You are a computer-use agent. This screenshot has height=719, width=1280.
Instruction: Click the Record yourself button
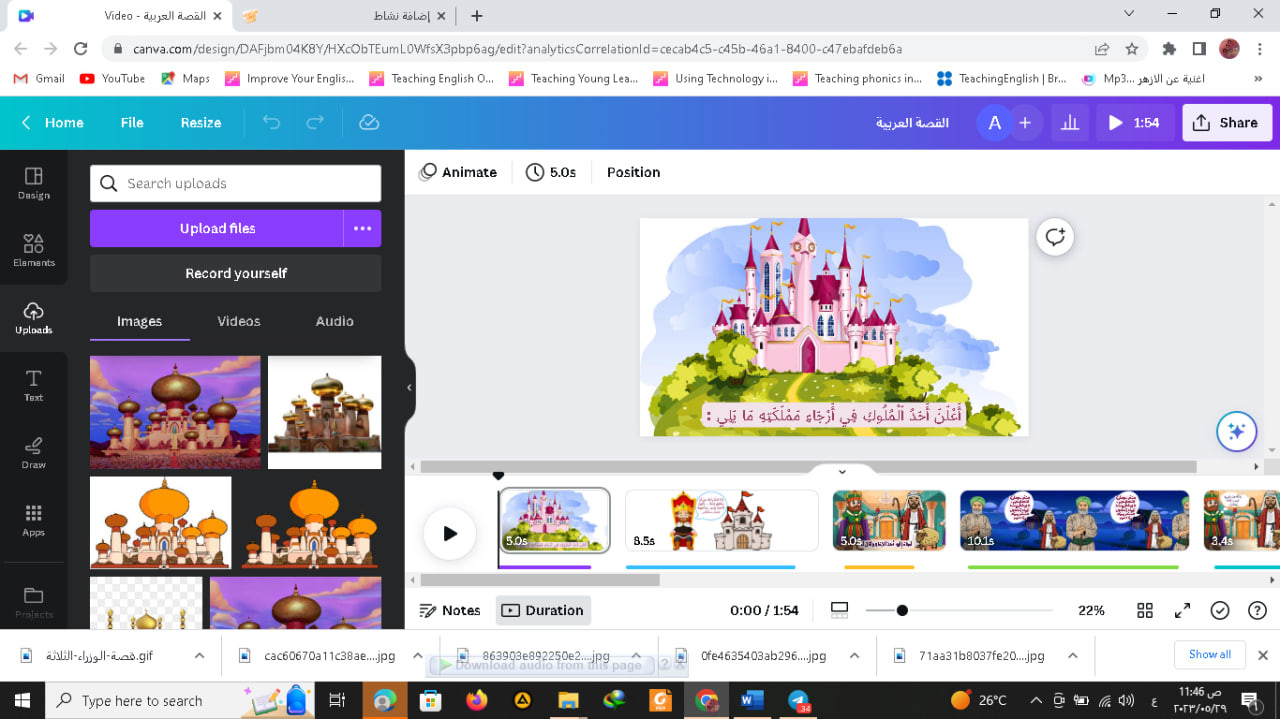[x=236, y=273]
